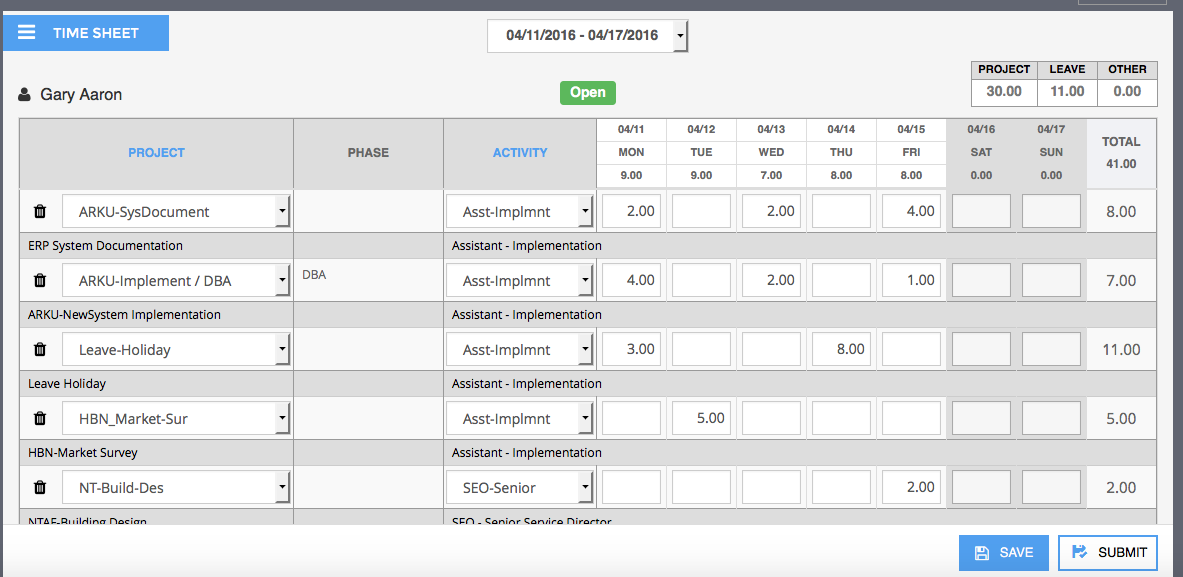
Task: Submit the timesheet with SUBMIT button
Action: [x=1107, y=553]
